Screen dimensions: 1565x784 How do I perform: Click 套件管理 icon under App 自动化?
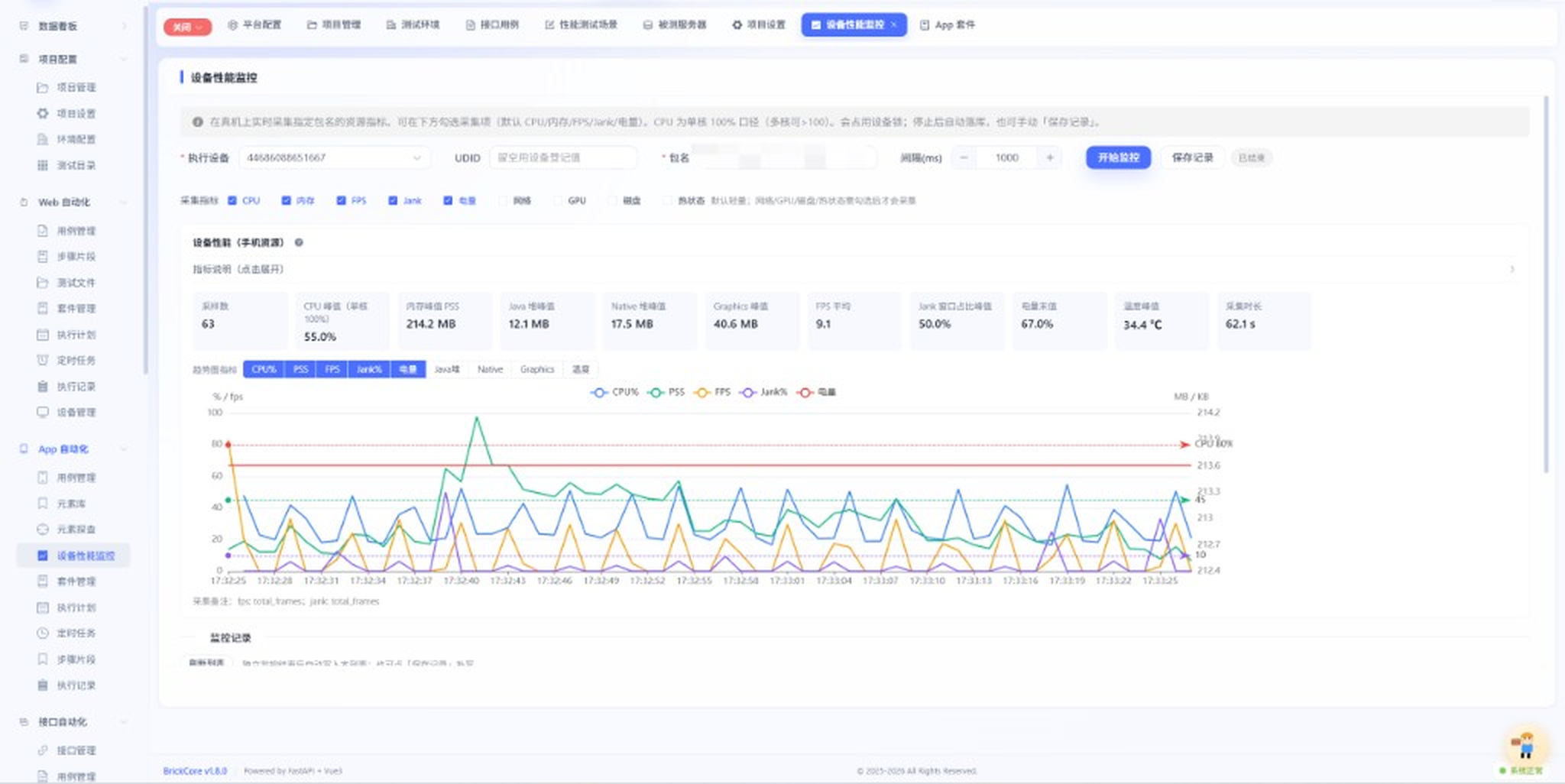(43, 582)
